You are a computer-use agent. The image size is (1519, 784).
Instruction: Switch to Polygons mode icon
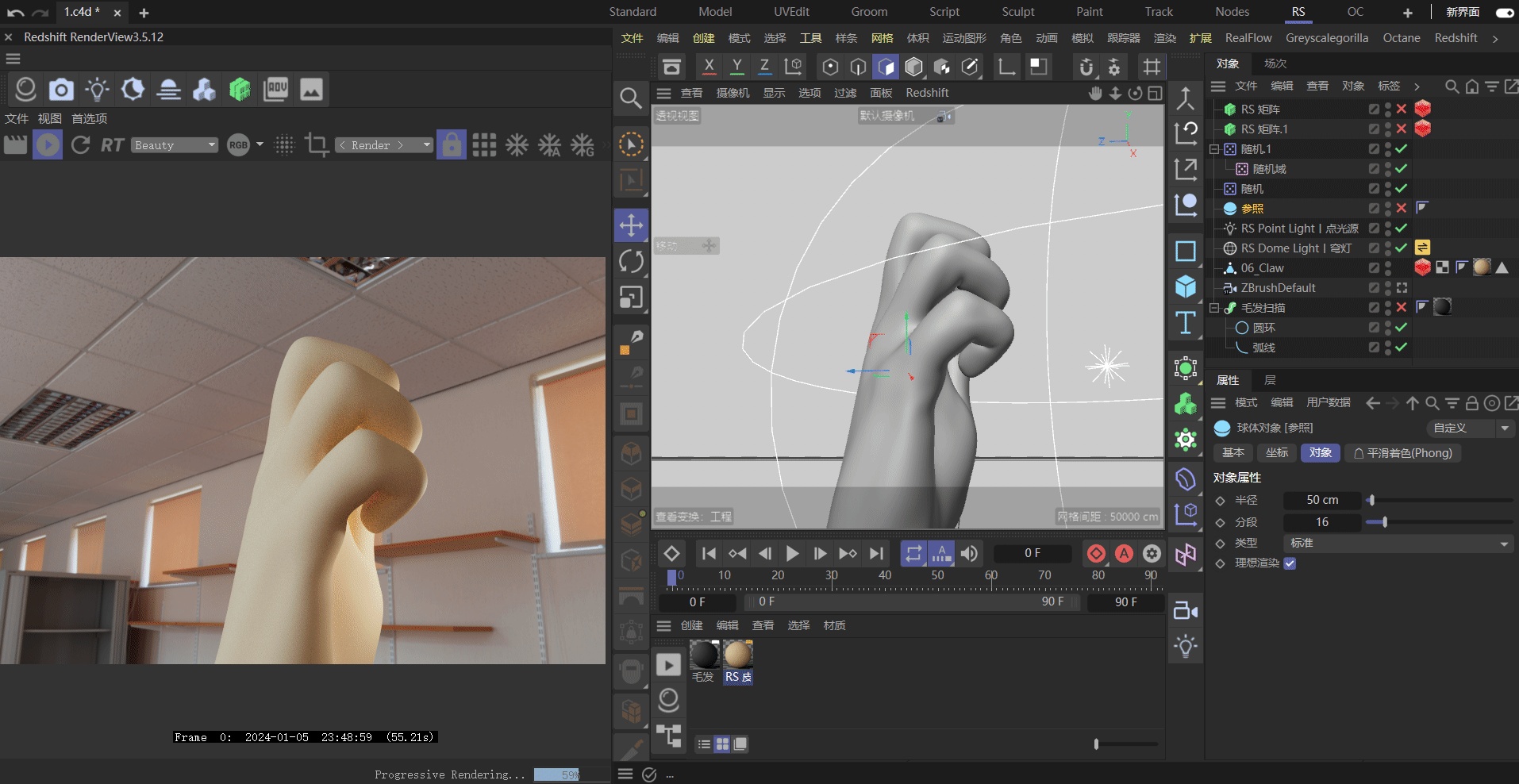click(x=886, y=67)
